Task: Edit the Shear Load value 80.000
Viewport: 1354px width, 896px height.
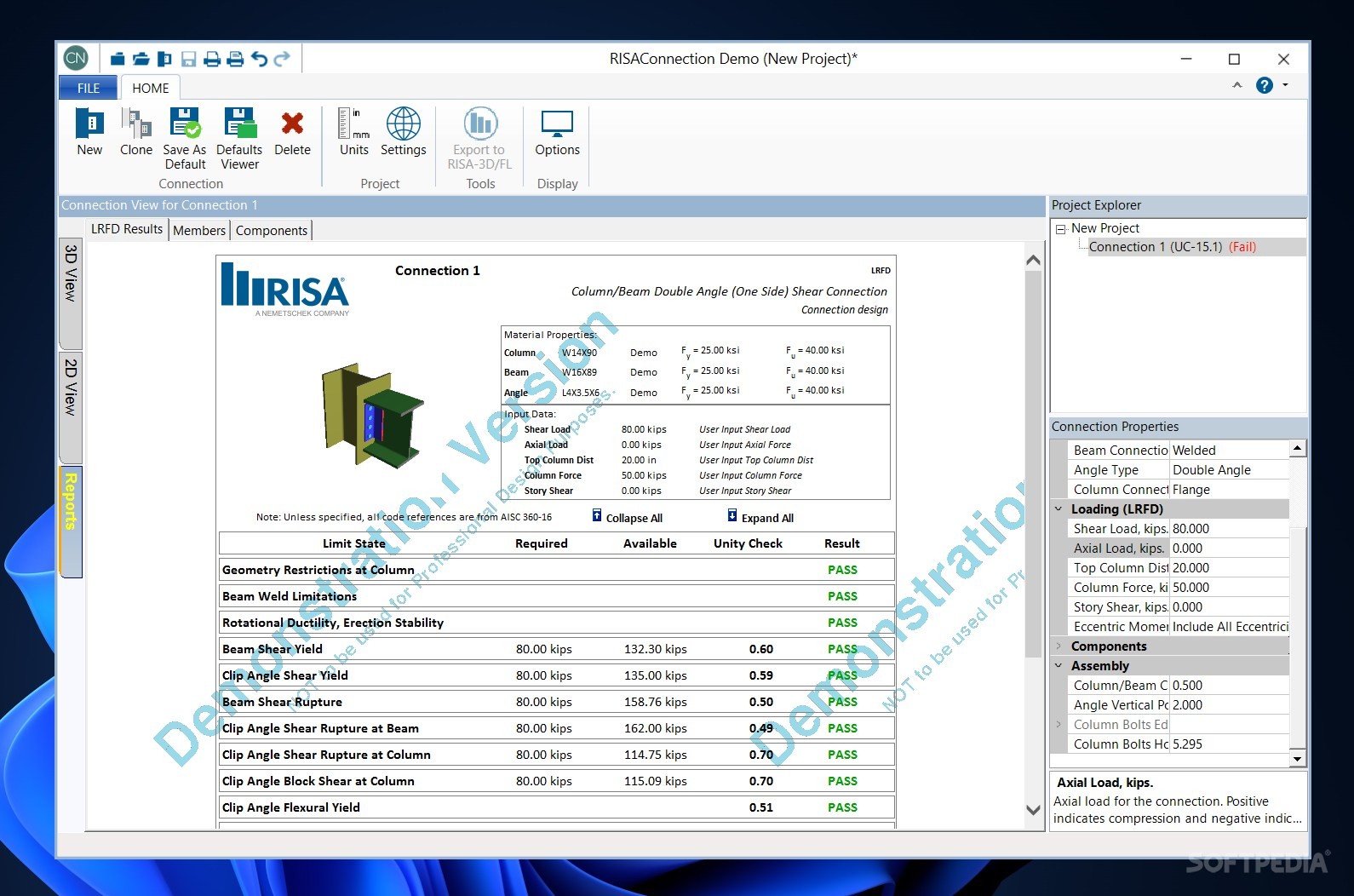Action: coord(1230,529)
